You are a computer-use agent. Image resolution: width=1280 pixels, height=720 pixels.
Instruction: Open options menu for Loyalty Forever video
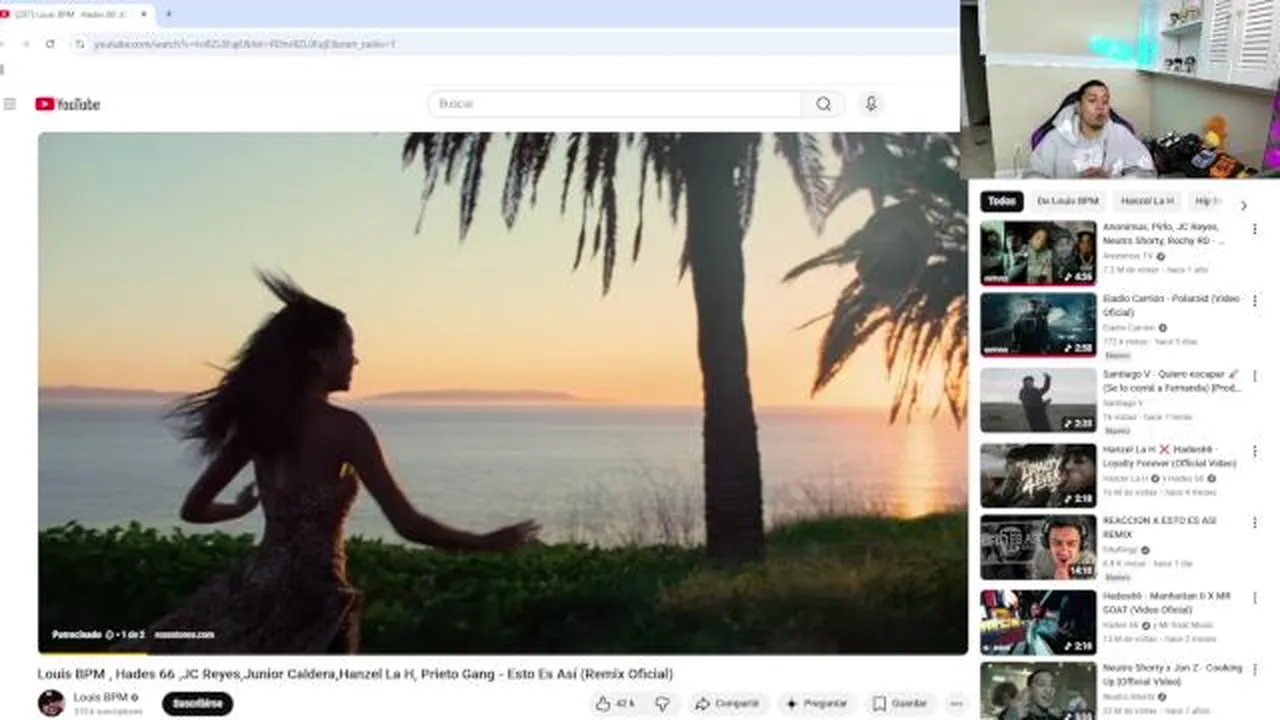tap(1255, 451)
